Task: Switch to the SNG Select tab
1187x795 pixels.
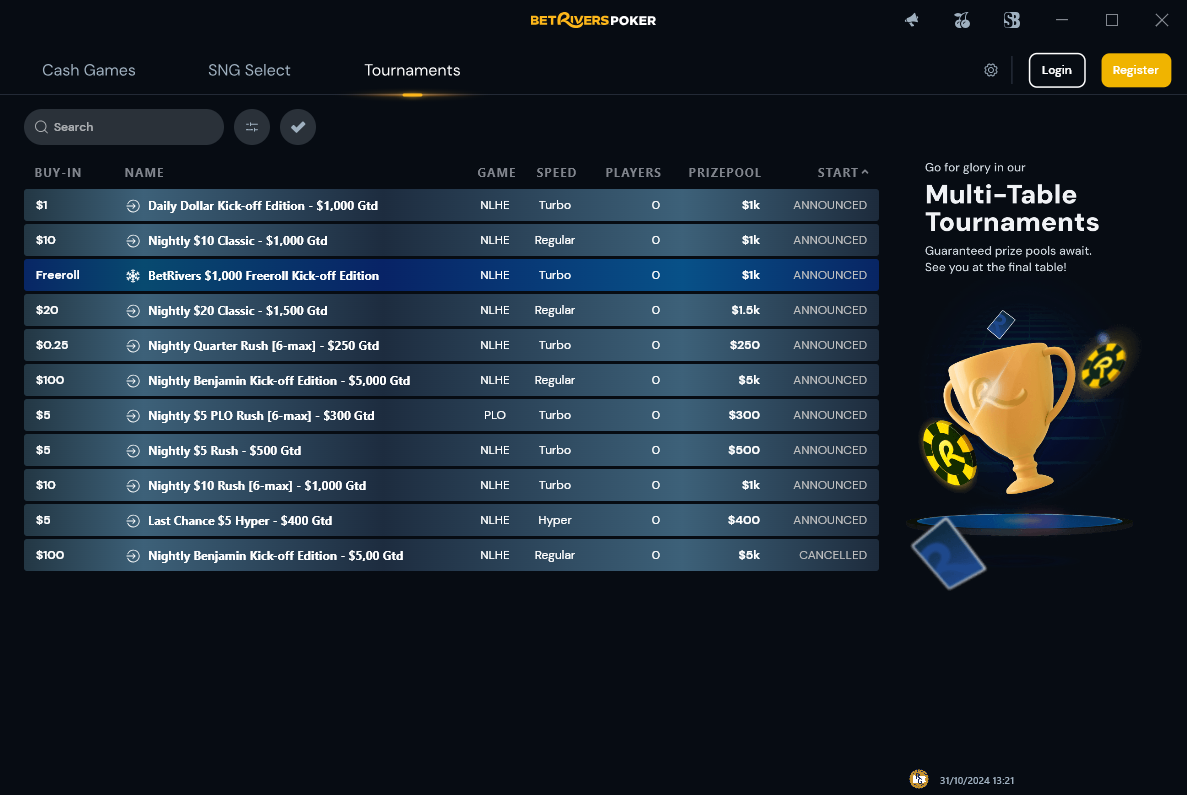Action: 249,70
